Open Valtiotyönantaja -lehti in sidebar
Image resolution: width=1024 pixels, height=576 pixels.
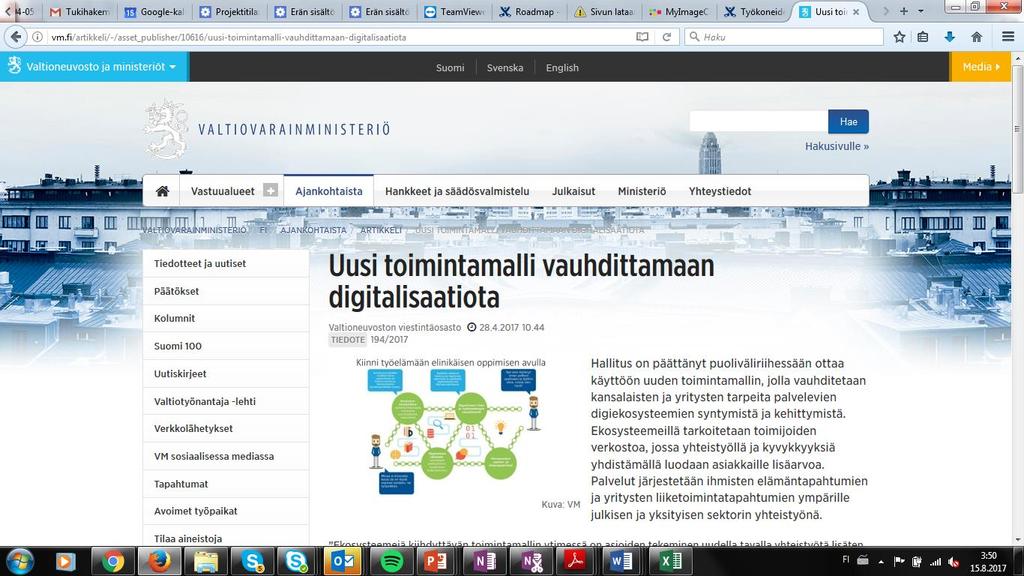tap(226, 401)
